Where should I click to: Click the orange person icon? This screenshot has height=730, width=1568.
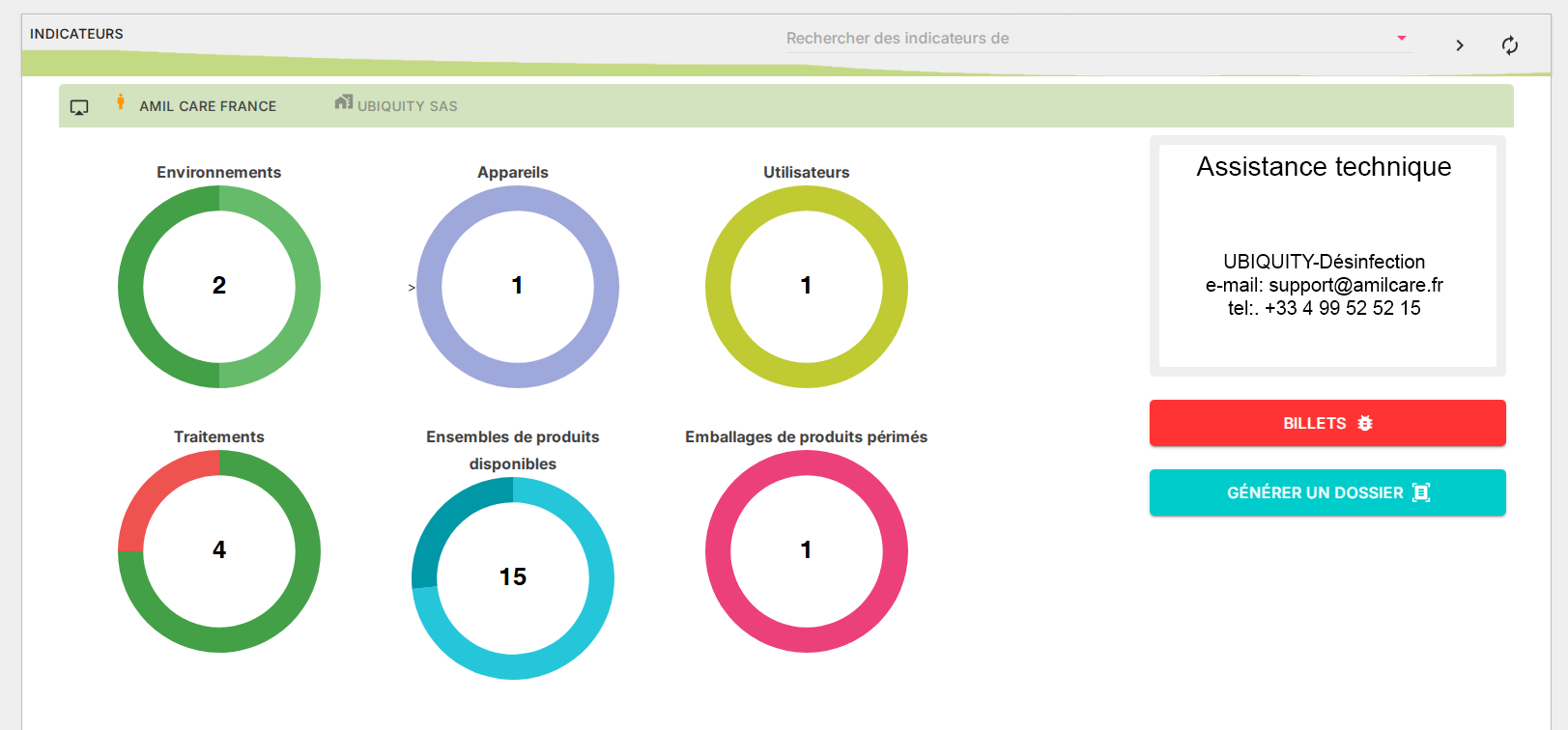click(121, 102)
